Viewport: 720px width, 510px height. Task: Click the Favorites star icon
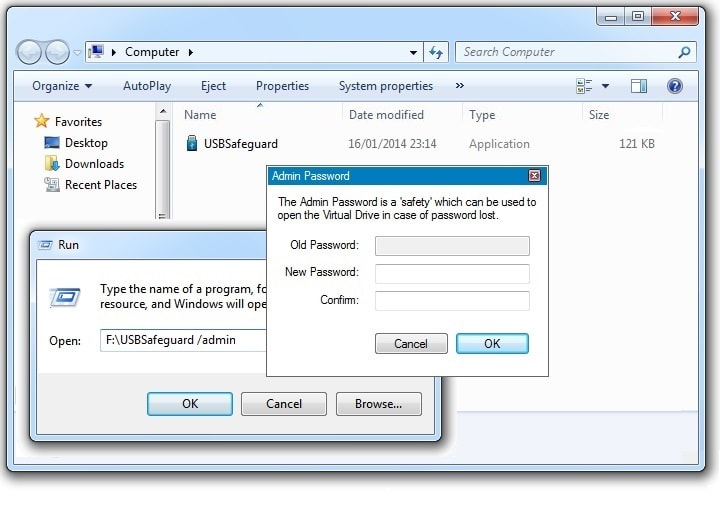click(41, 121)
